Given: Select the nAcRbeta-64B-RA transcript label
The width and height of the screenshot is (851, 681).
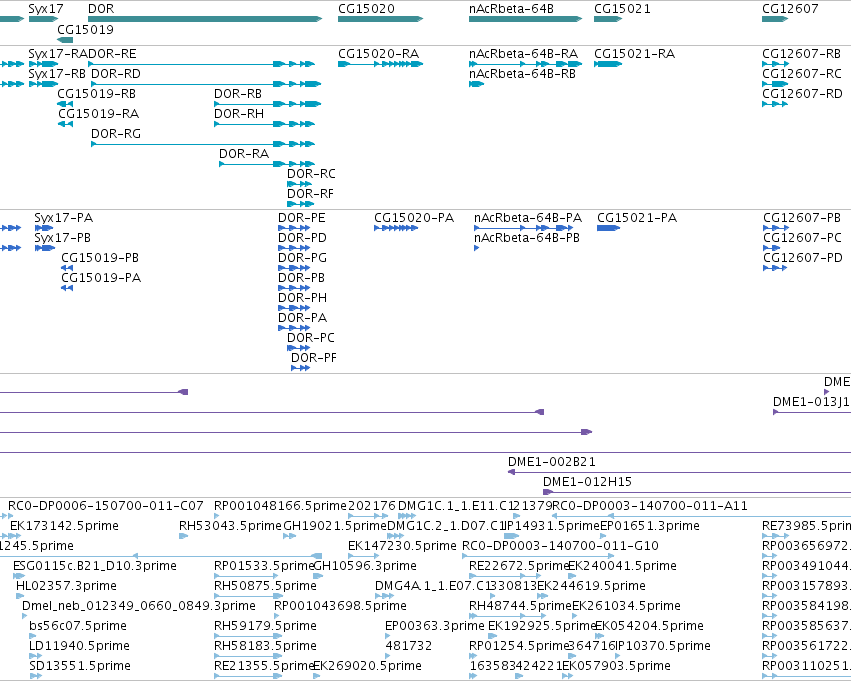Looking at the screenshot, I should (523, 54).
